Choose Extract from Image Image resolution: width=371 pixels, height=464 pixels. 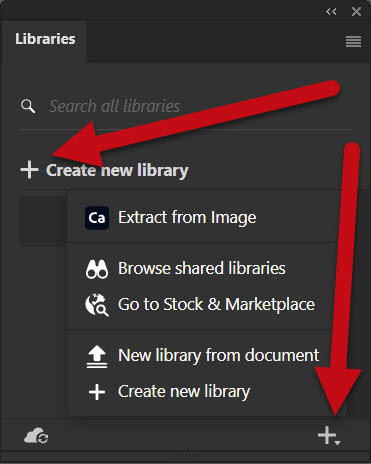click(187, 218)
